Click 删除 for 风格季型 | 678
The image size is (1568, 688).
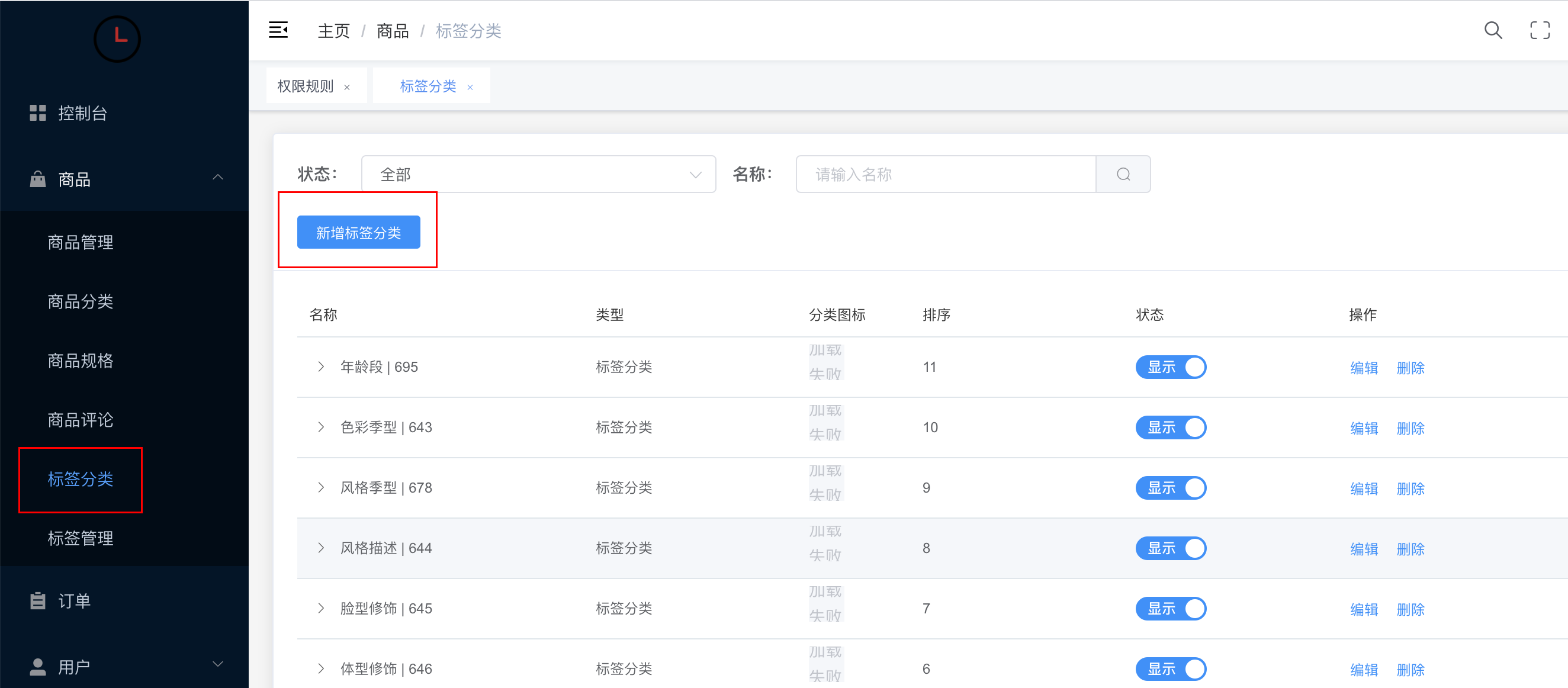1410,488
